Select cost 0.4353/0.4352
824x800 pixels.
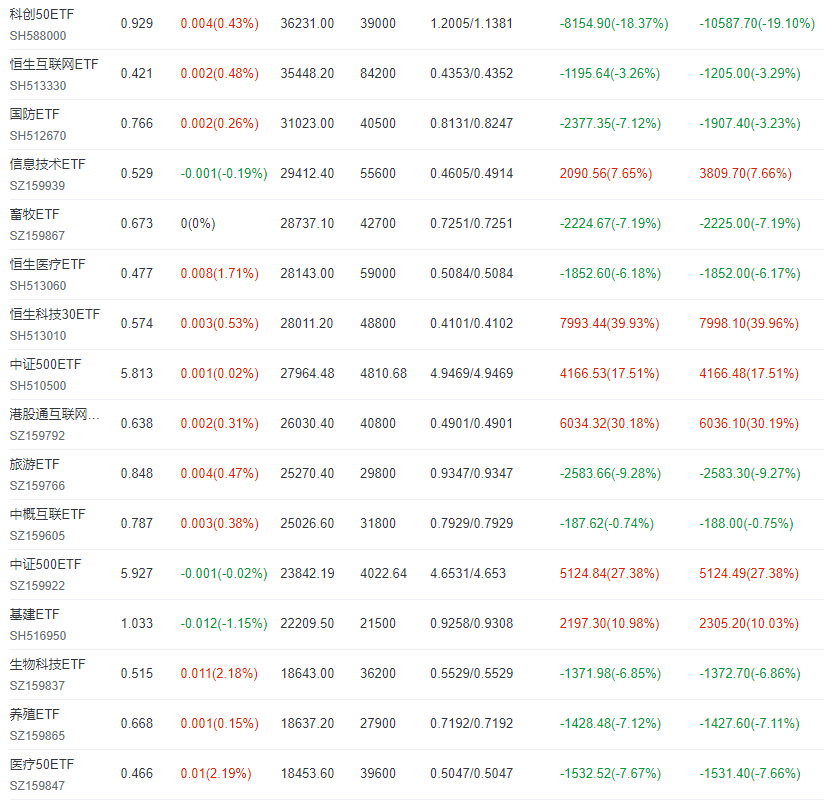pos(471,74)
